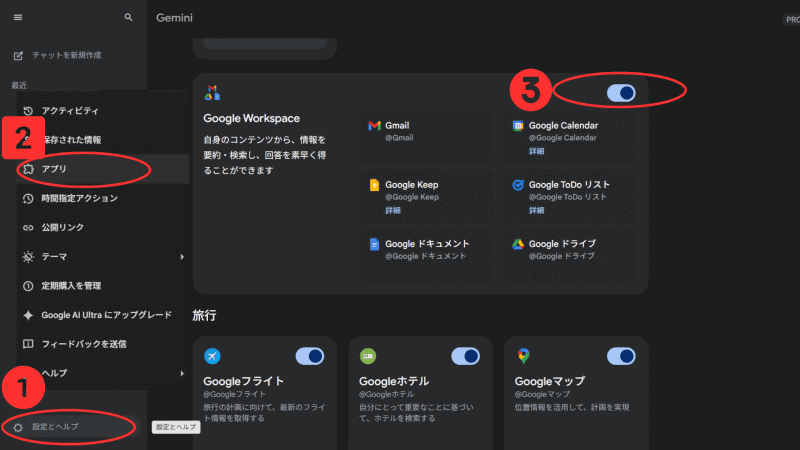
Task: Click the manage subscriptions icon
Action: 28,286
